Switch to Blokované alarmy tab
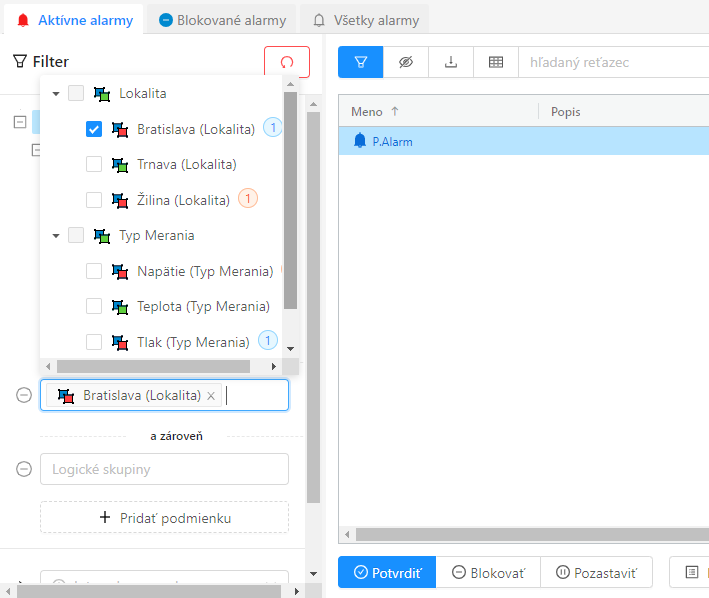Screen dimensions: 709x598 pos(223,20)
